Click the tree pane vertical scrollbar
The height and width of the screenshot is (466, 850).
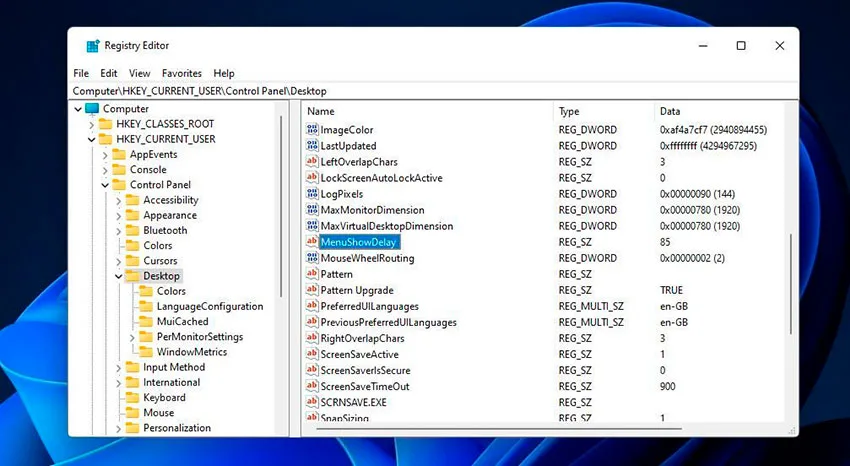(x=281, y=206)
